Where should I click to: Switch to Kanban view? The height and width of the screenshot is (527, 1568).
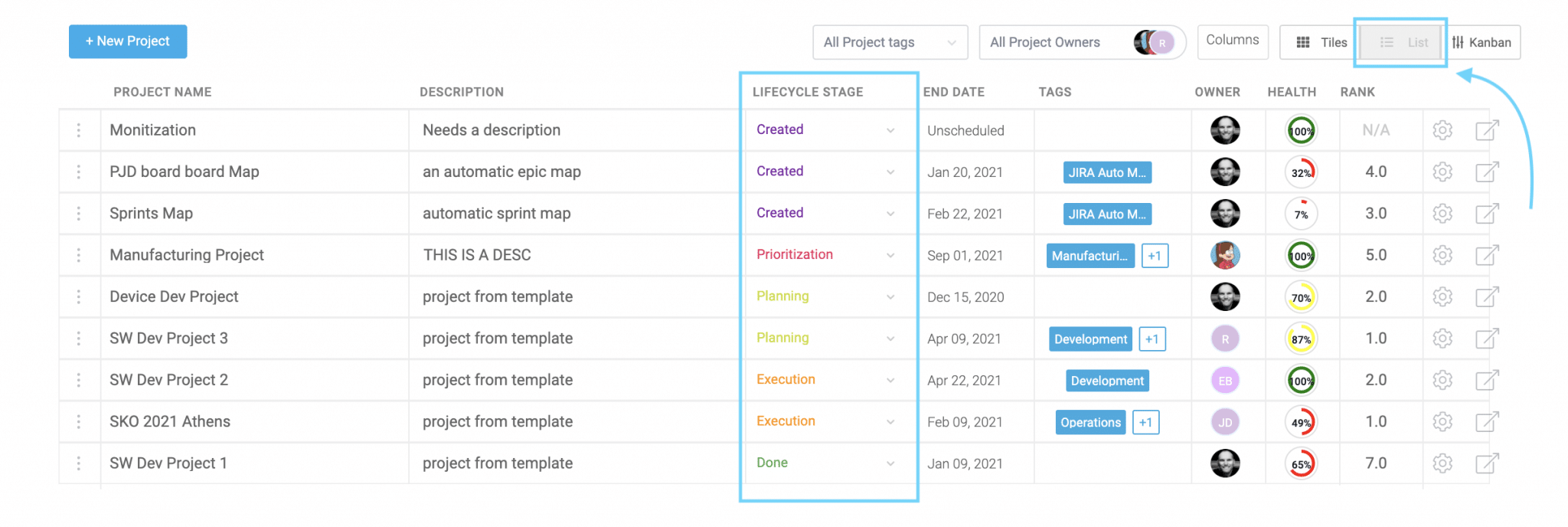1482,42
